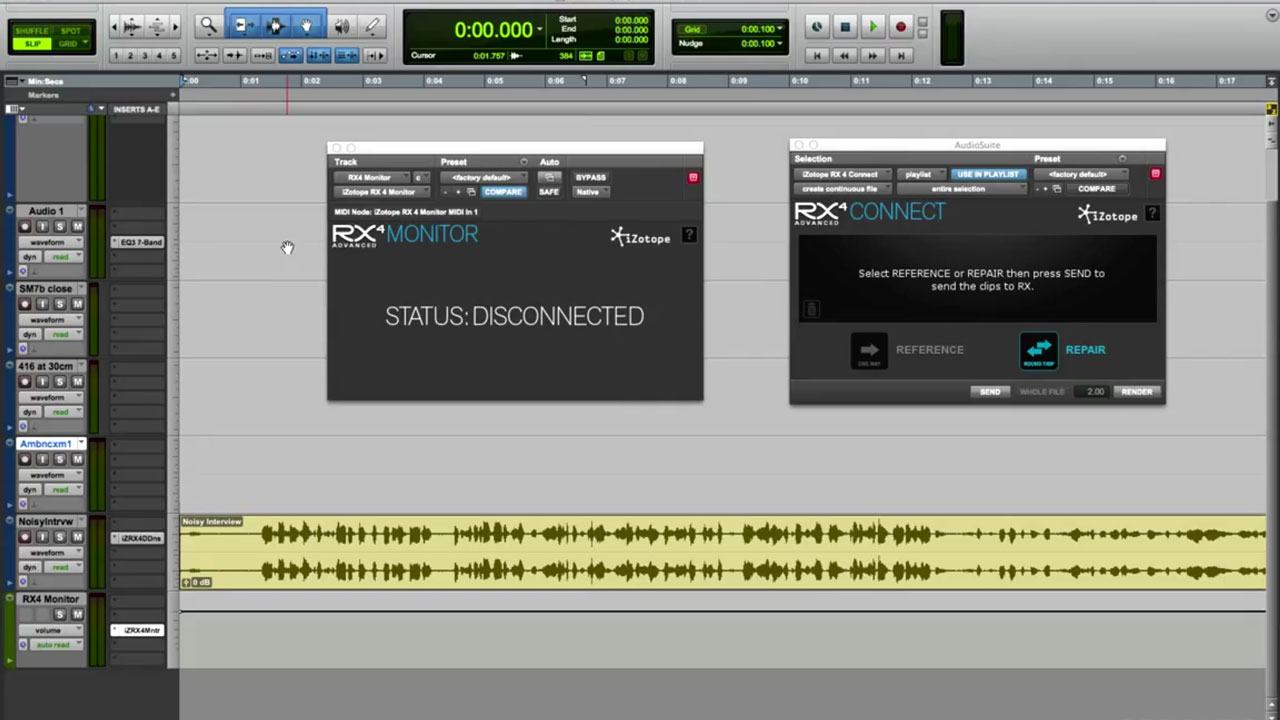Open factory default preset in RX4 Connect
The image size is (1280, 720).
(1081, 174)
